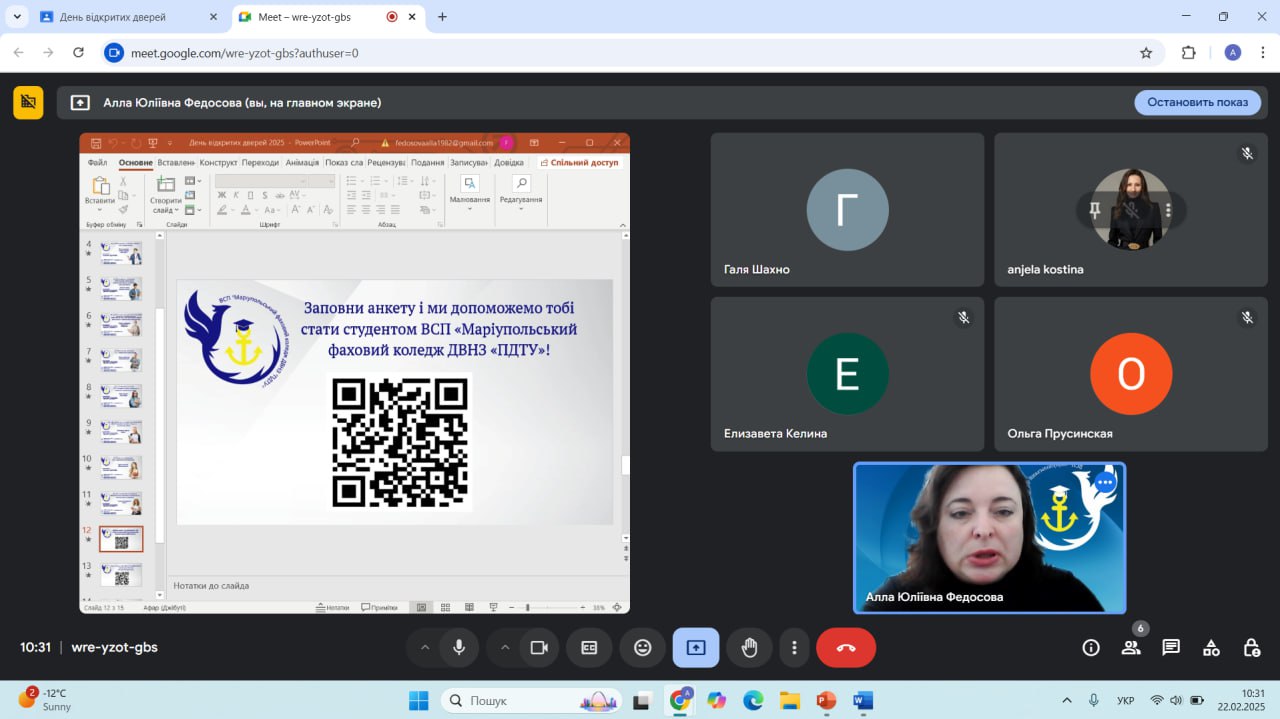1280x719 pixels.
Task: Toggle closed captions button
Action: tap(590, 648)
